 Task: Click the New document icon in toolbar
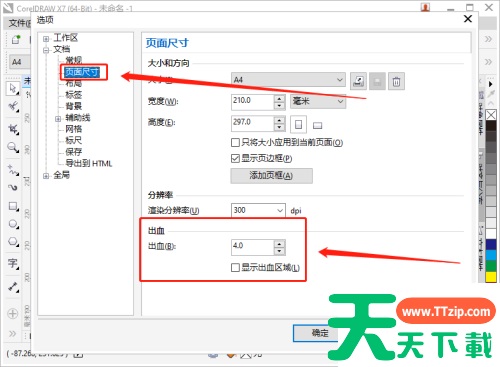coord(15,39)
